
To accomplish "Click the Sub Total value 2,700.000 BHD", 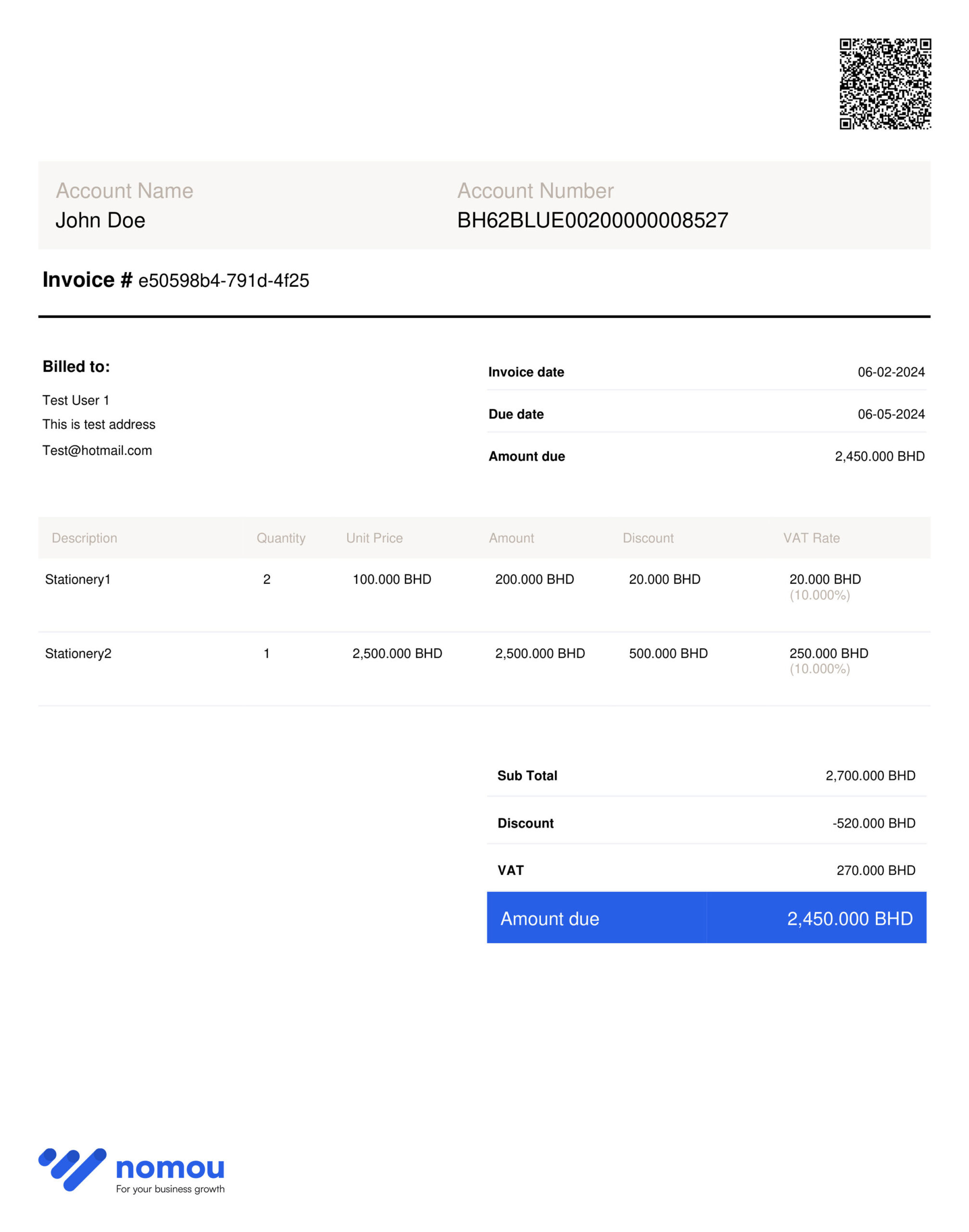I will pos(870,776).
